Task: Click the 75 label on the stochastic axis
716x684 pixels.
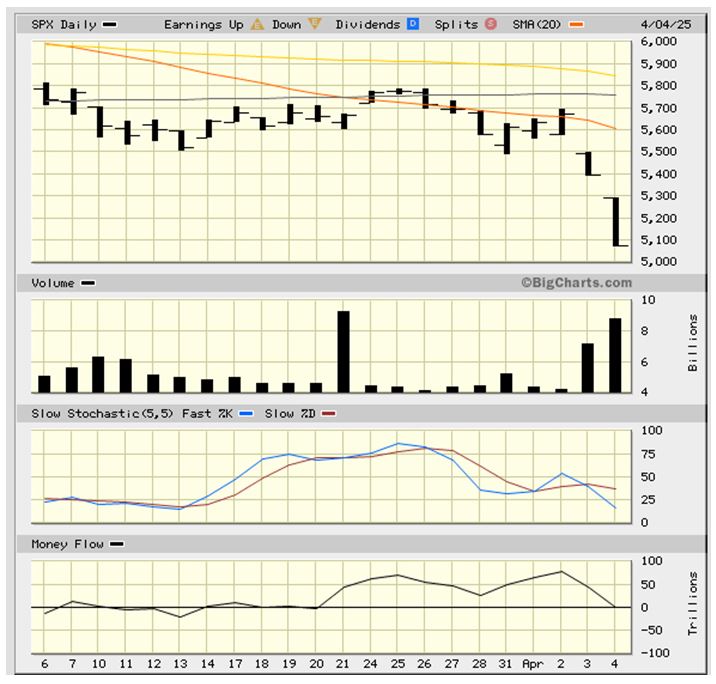Action: click(x=648, y=454)
